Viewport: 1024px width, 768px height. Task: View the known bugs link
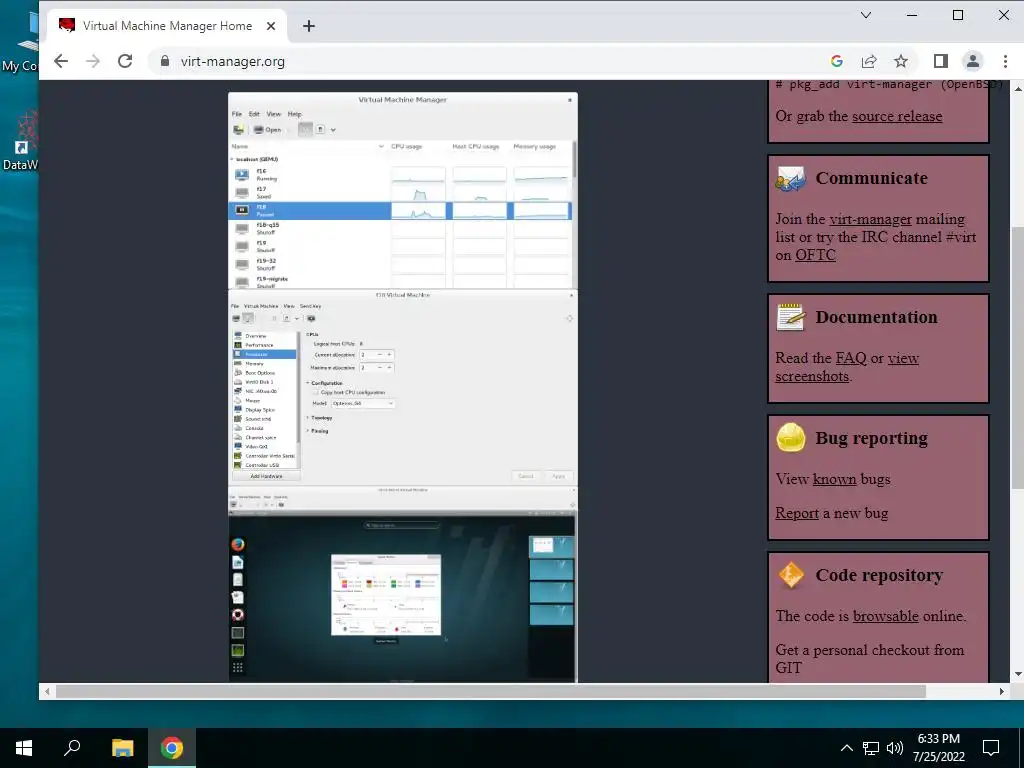click(834, 479)
